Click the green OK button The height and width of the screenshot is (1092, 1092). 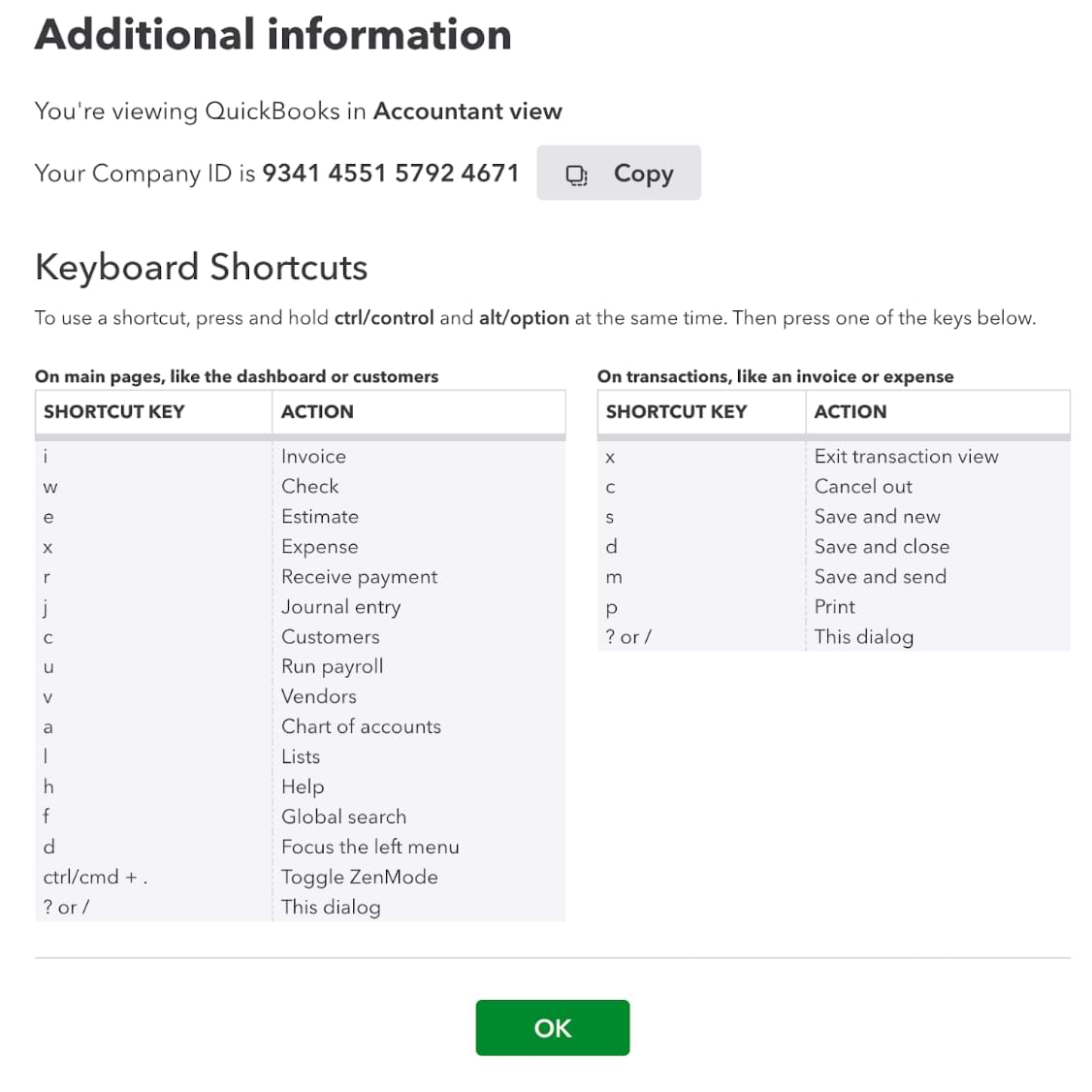pyautogui.click(x=552, y=1028)
